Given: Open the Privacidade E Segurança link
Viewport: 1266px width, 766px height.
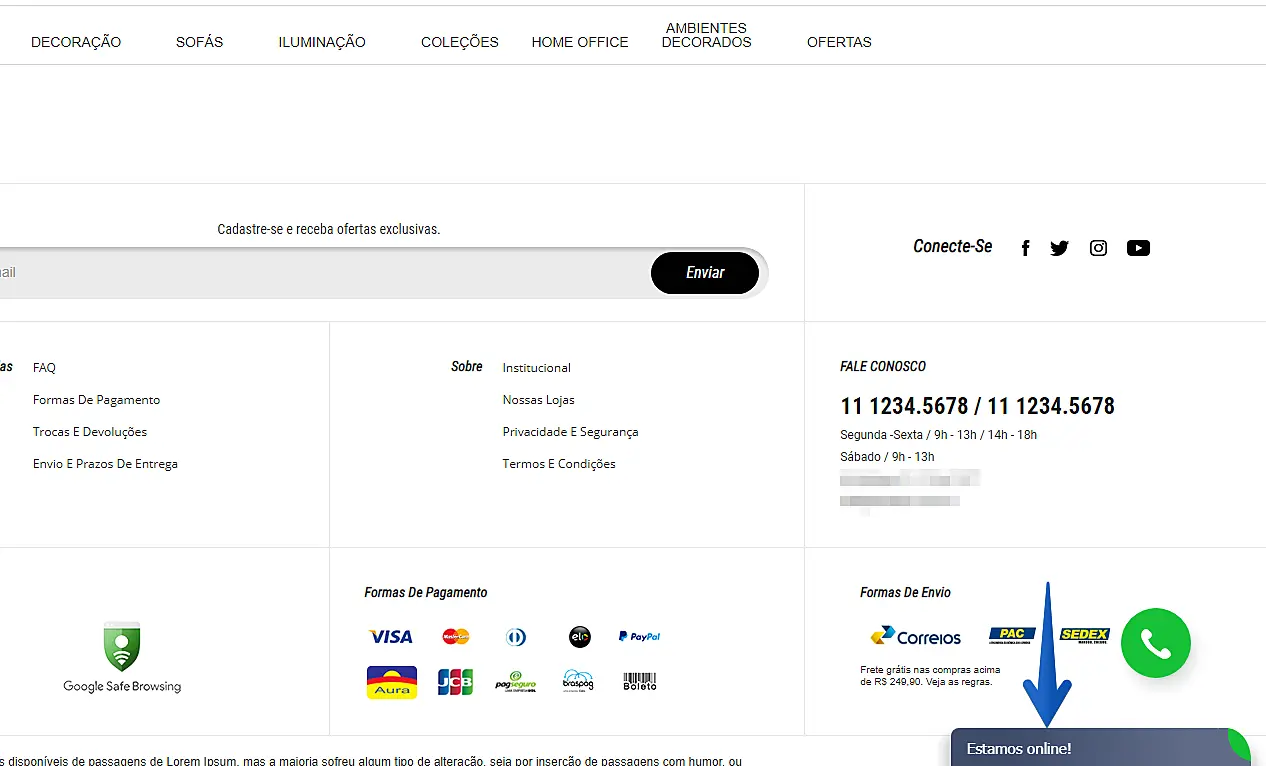Looking at the screenshot, I should [x=570, y=432].
